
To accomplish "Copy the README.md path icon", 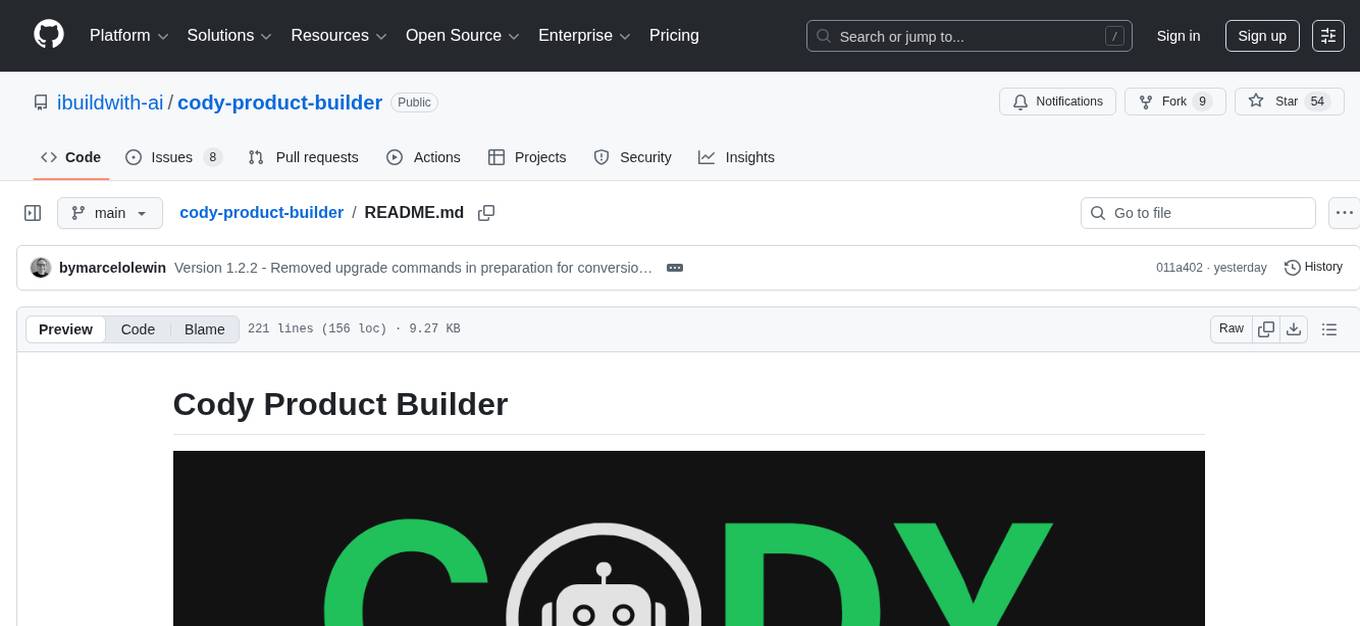I will (486, 212).
